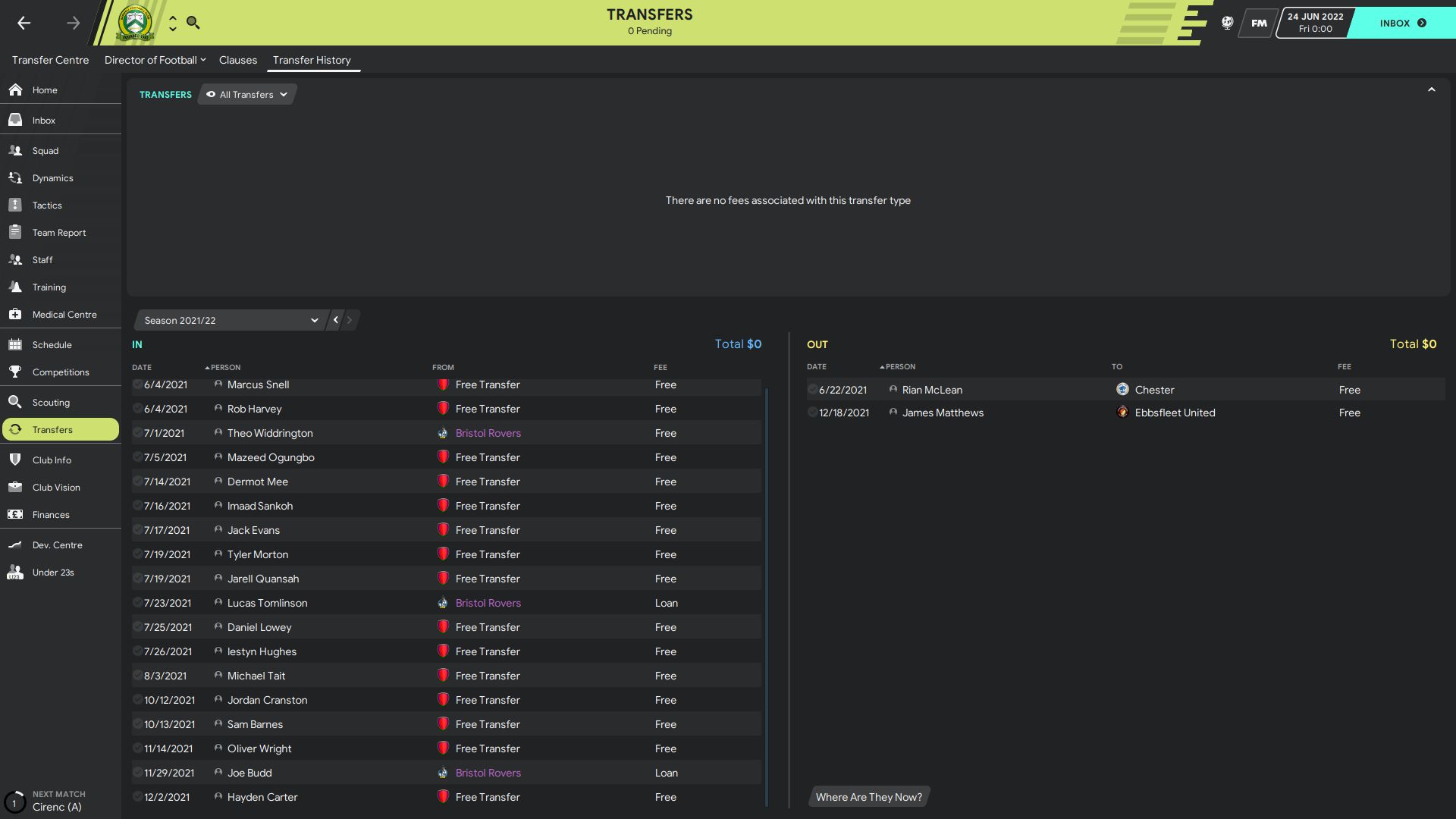Click the Finances icon

tap(15, 514)
